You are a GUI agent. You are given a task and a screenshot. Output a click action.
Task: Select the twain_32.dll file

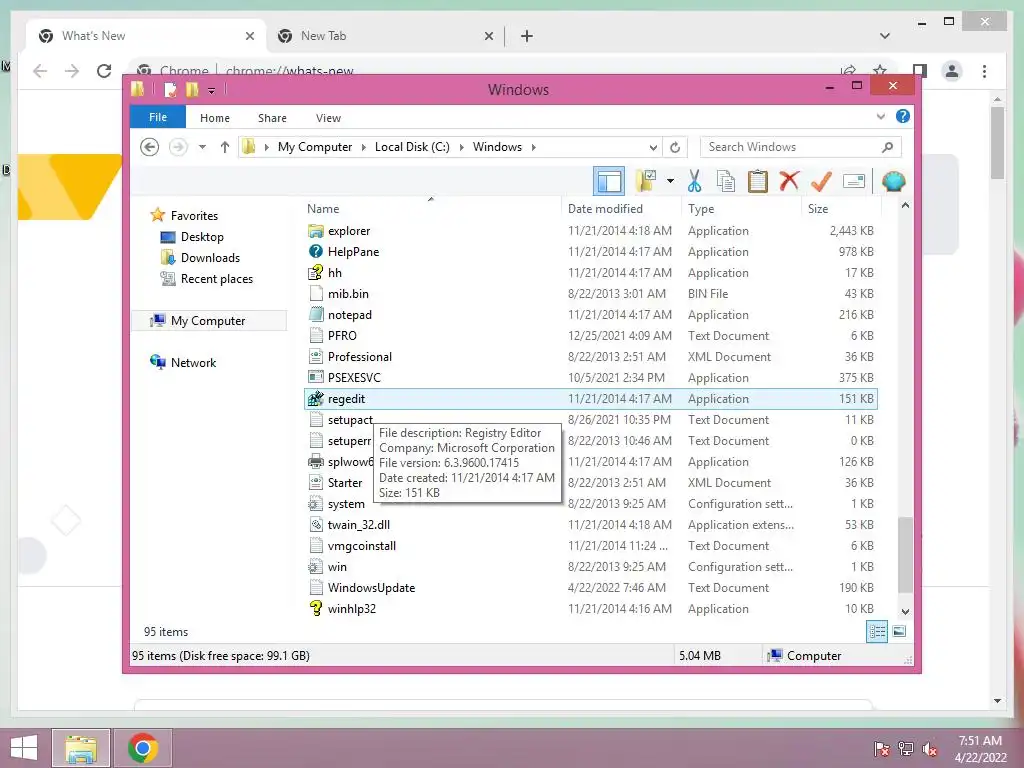pyautogui.click(x=590, y=524)
